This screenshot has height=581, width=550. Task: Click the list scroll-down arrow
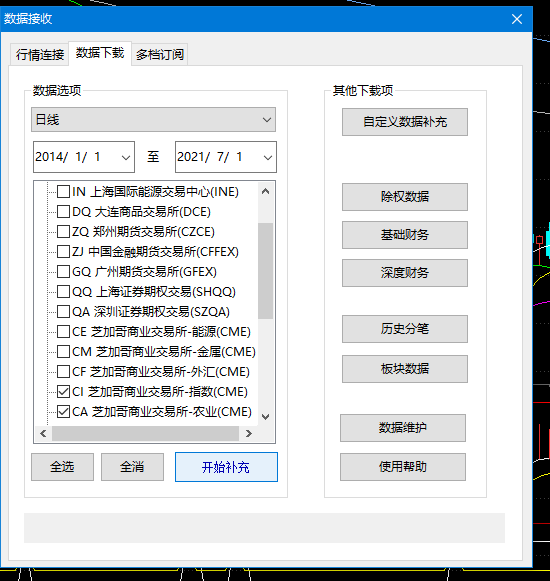pos(265,416)
